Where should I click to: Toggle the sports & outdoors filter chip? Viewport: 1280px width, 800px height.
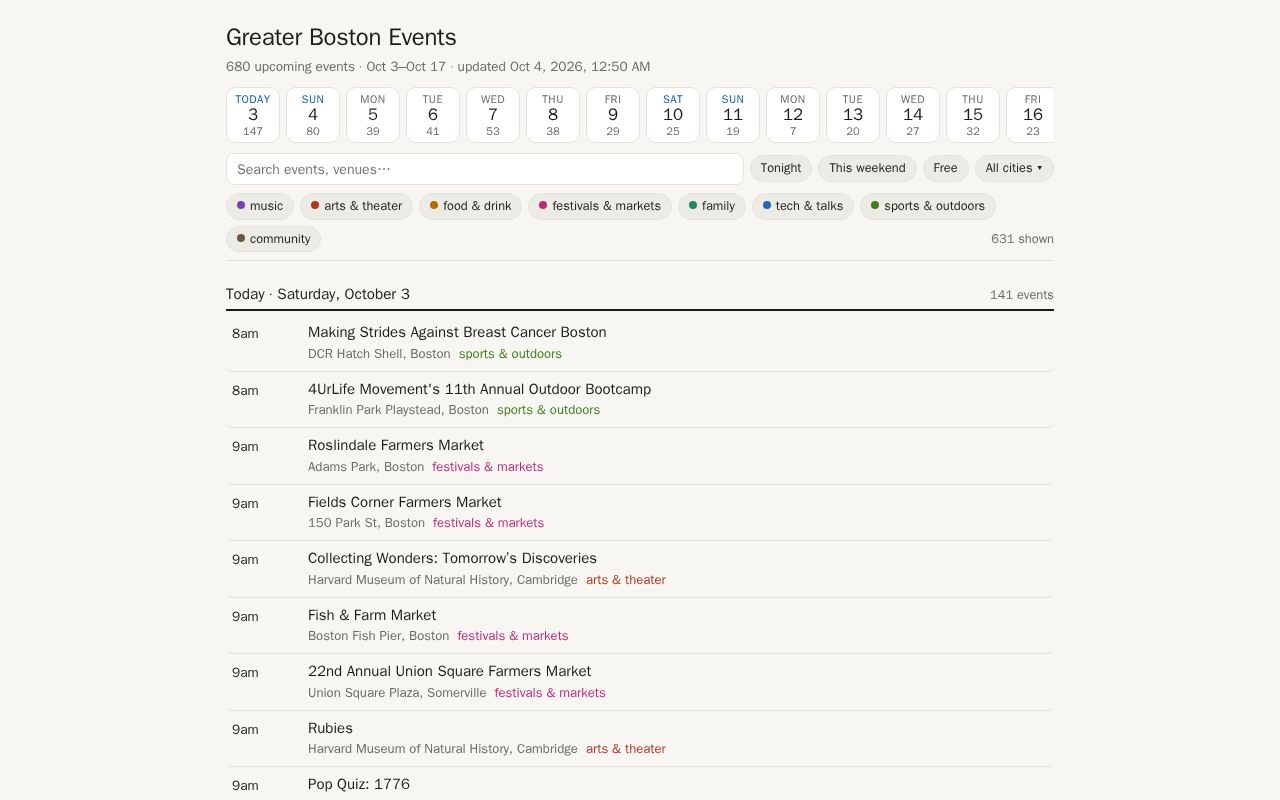click(928, 206)
